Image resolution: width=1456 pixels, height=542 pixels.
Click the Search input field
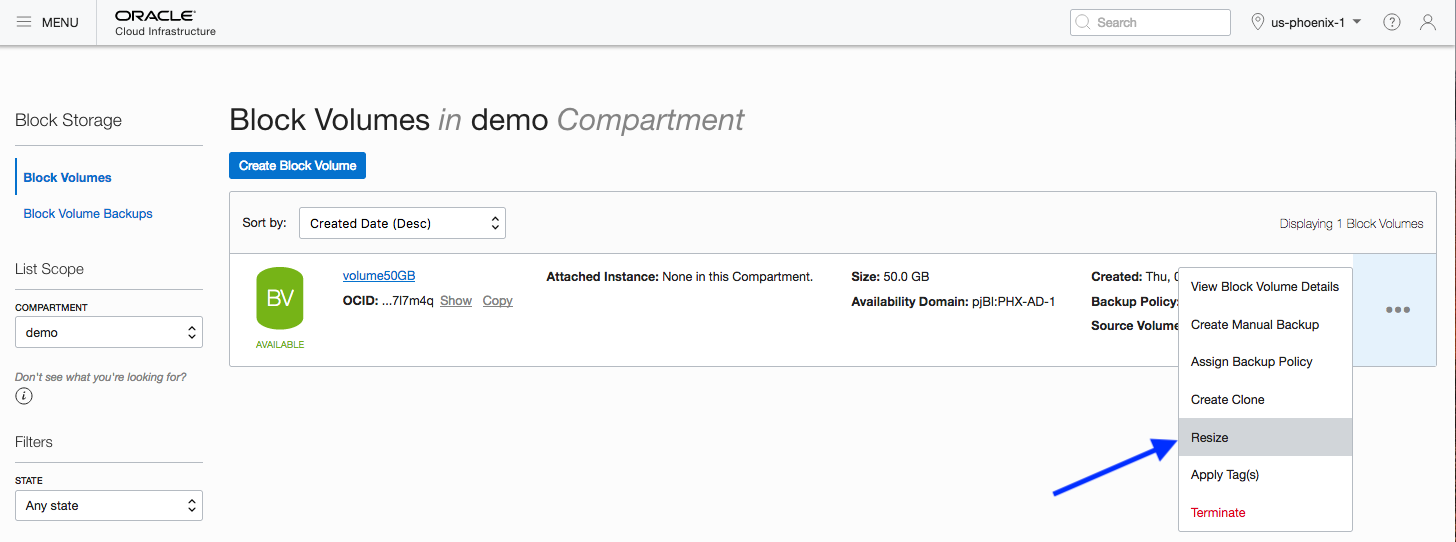pos(1150,22)
